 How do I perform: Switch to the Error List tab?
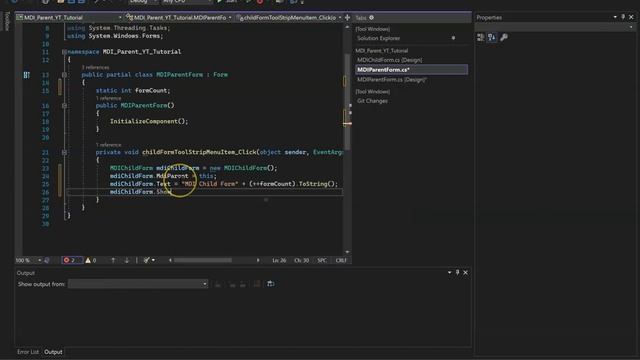(x=28, y=352)
